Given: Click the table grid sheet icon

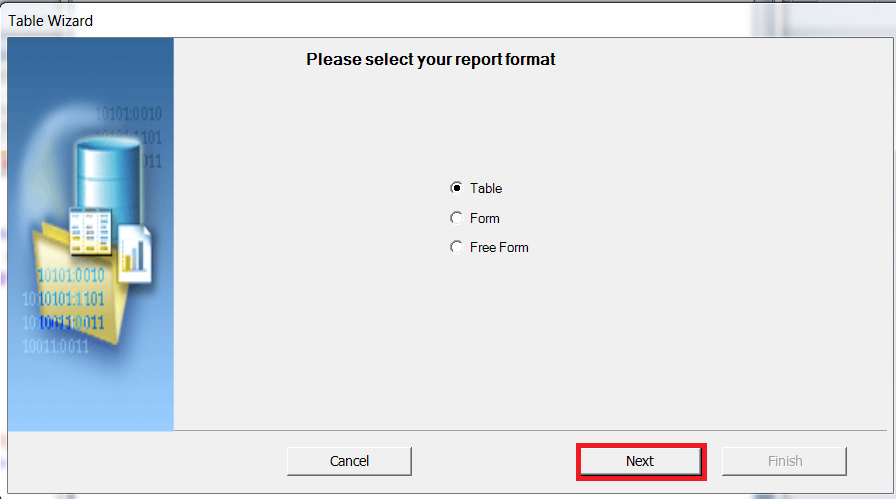Looking at the screenshot, I should coord(89,232).
